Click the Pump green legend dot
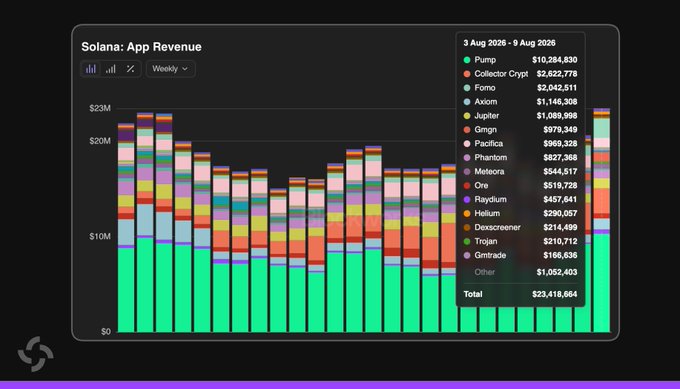The width and height of the screenshot is (680, 389). (467, 60)
